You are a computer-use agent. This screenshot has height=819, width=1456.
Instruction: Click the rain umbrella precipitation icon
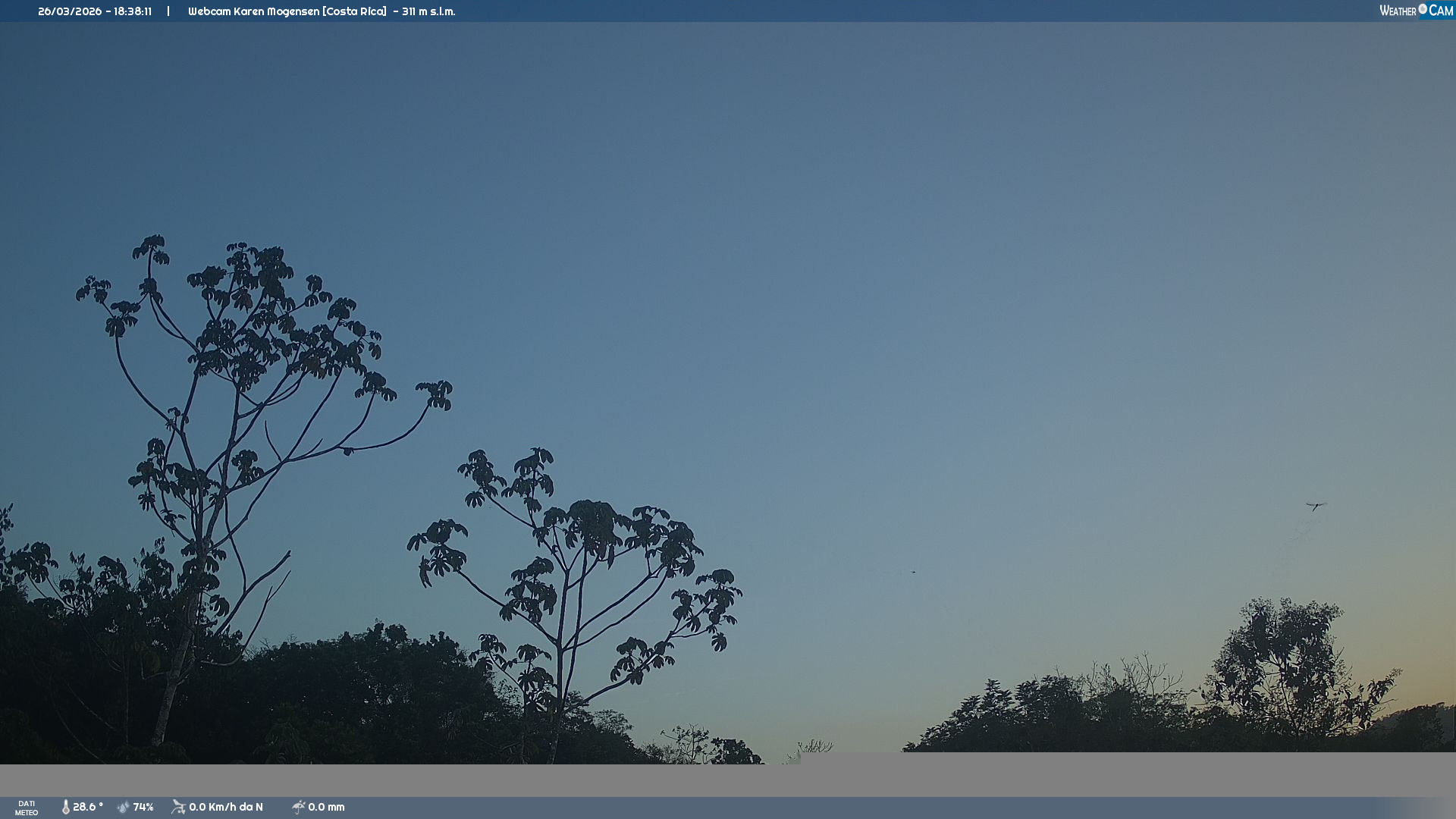tap(298, 807)
